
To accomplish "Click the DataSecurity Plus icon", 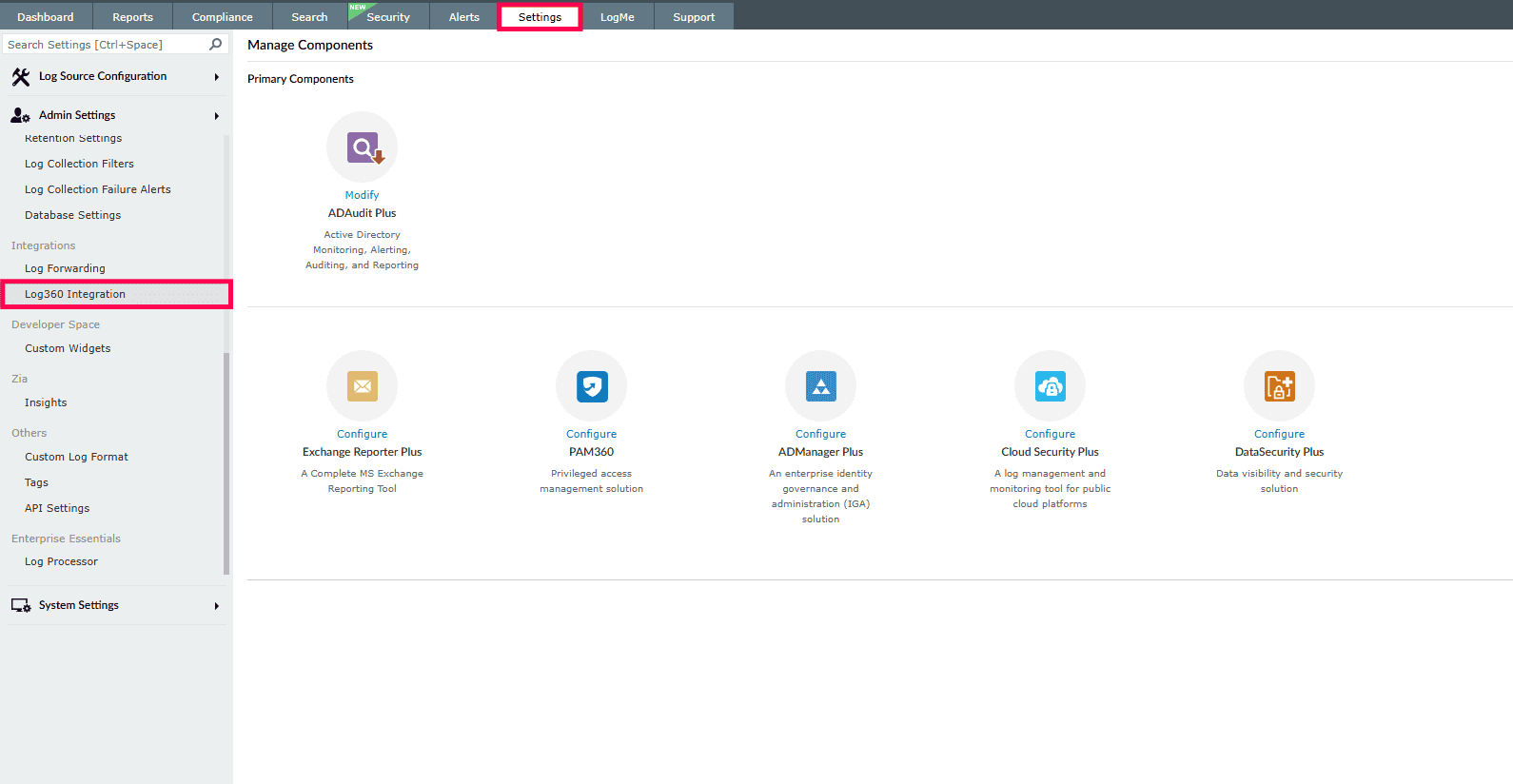I will 1280,386.
